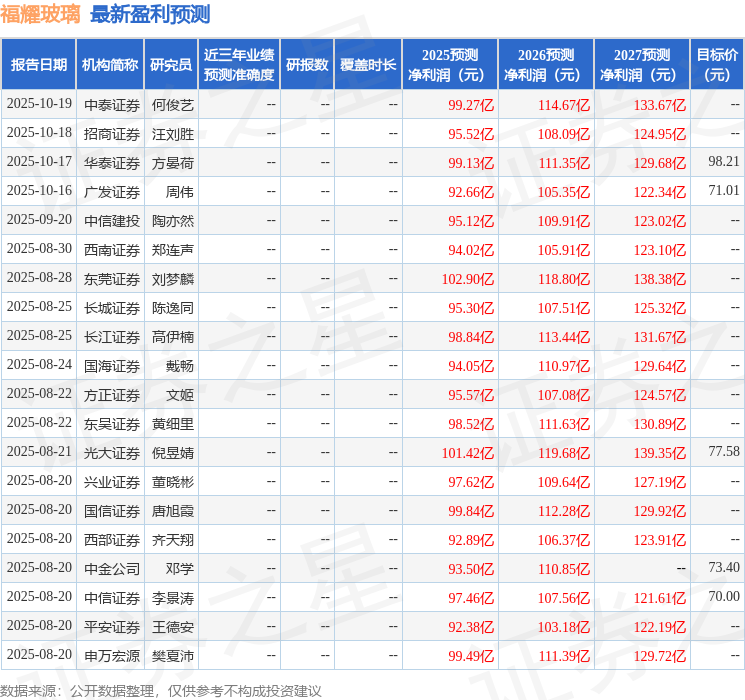The height and width of the screenshot is (700, 745).
Task: Select the 报告日期 column header
Action: 39,64
